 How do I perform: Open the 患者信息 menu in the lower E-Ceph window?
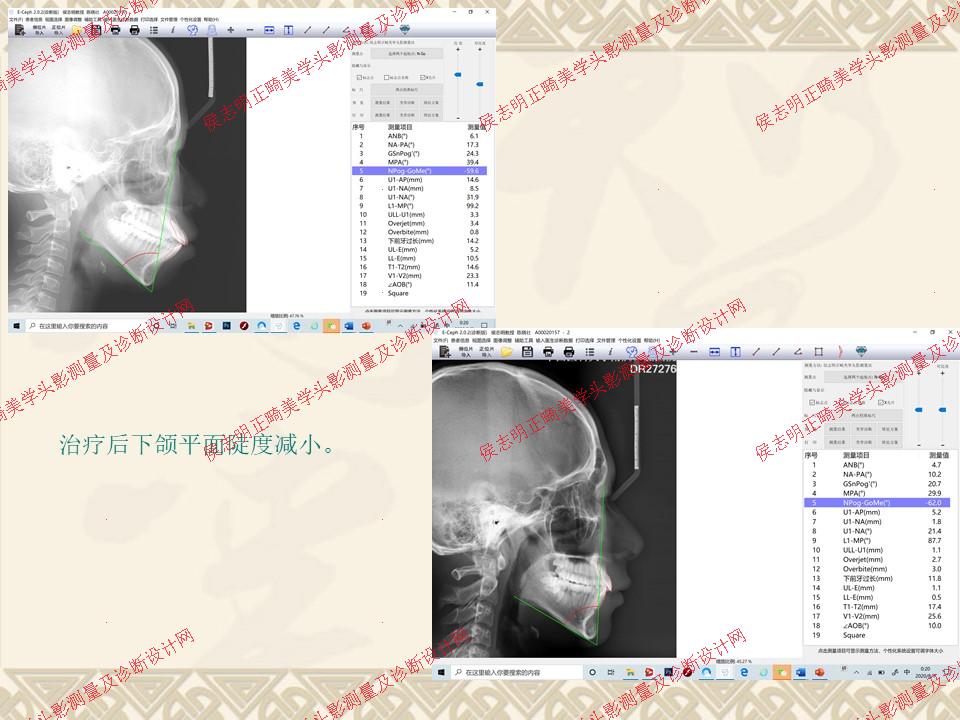[460, 340]
